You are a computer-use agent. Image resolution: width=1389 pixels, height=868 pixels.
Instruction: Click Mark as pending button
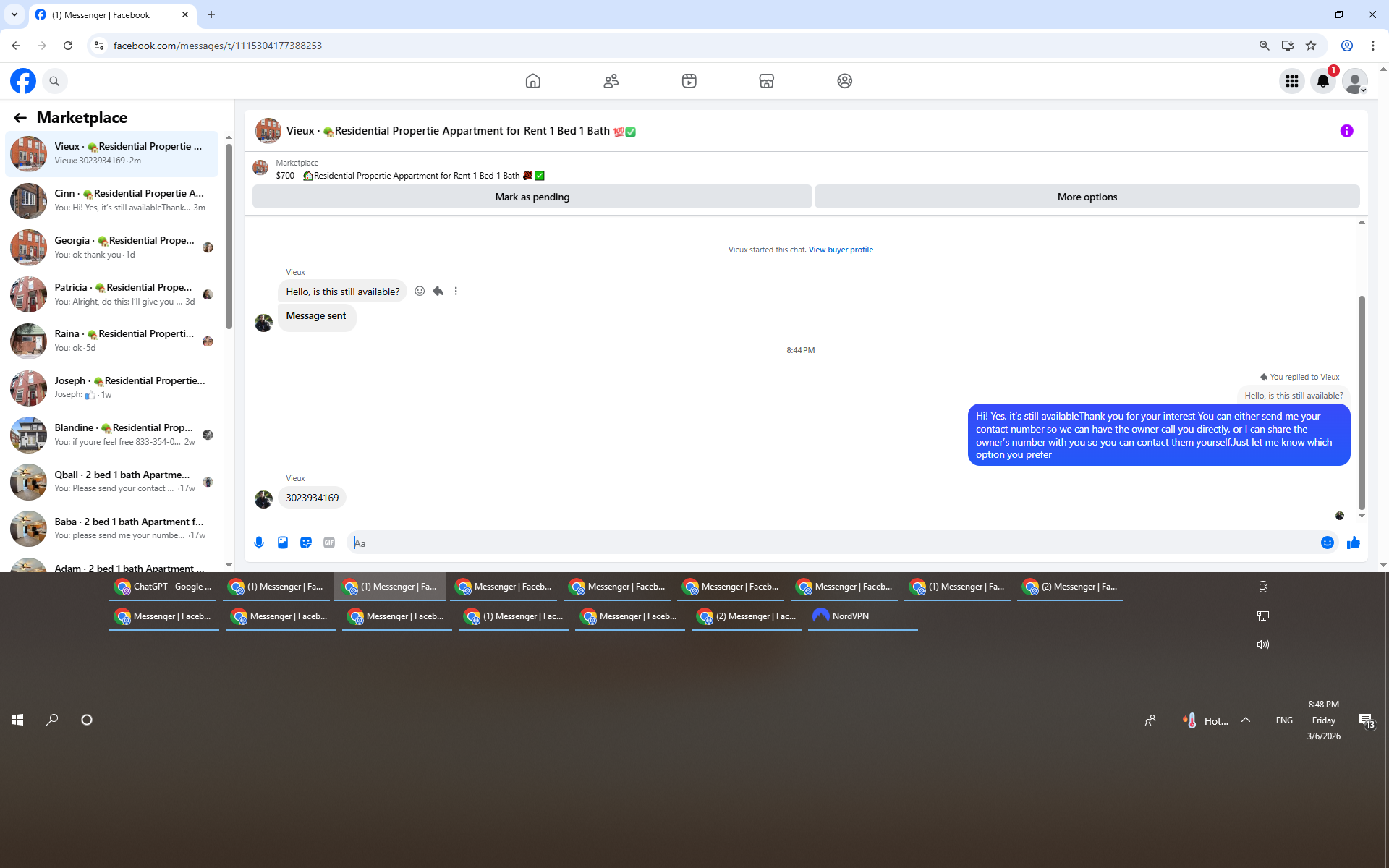point(532,197)
